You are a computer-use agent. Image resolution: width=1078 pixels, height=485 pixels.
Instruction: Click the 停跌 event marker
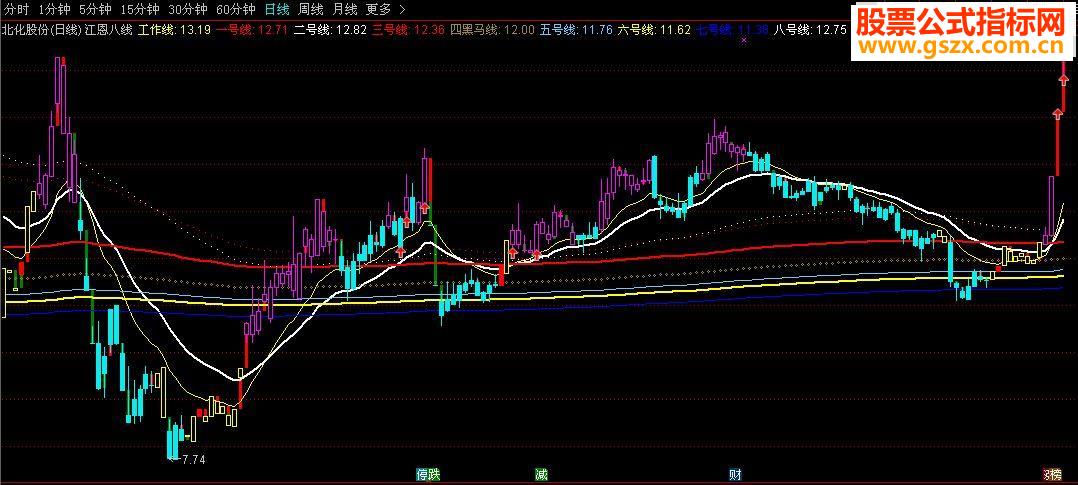(428, 474)
